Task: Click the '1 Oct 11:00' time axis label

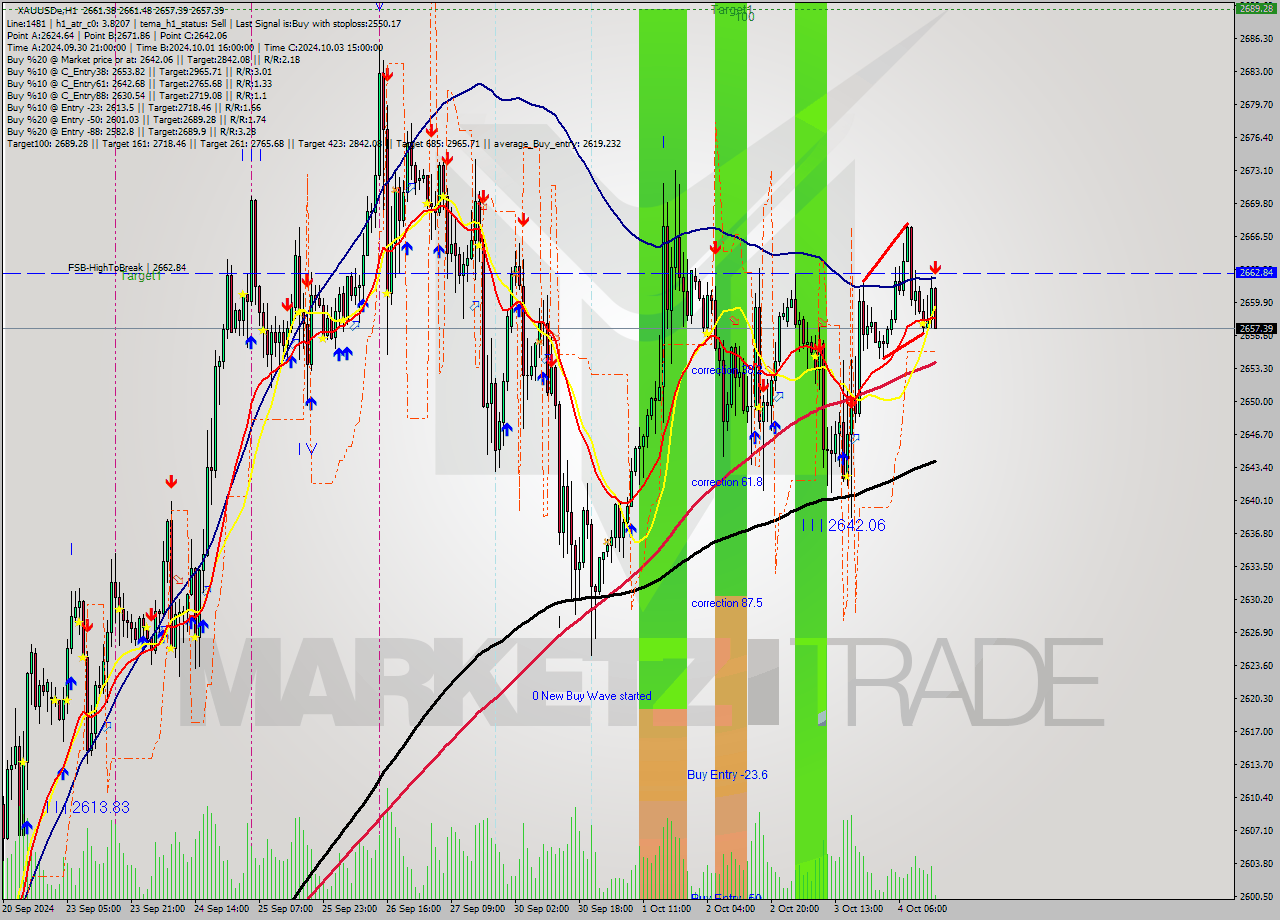Action: [669, 909]
